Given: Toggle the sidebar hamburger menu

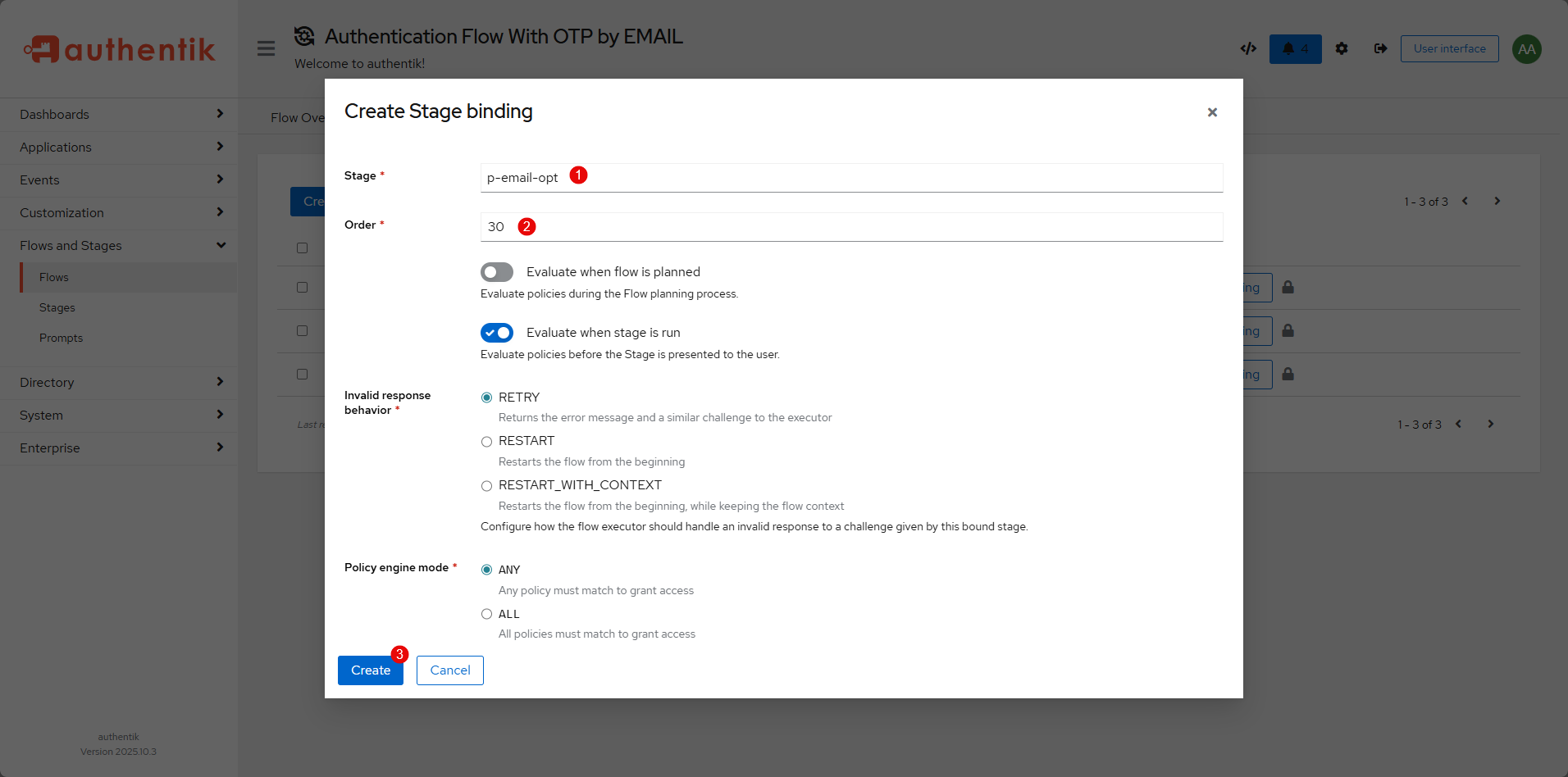Looking at the screenshot, I should (x=266, y=48).
